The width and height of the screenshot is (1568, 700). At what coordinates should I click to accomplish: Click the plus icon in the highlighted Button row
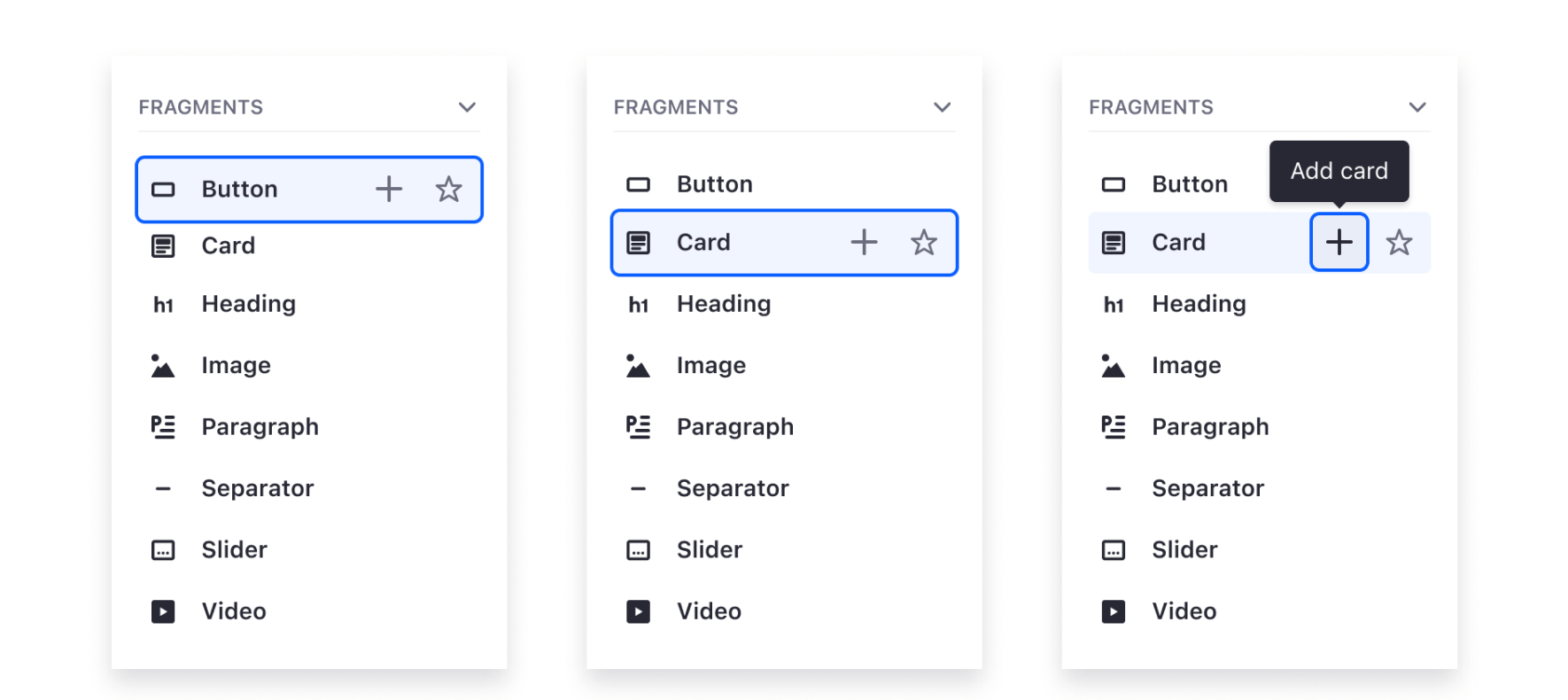click(x=389, y=189)
